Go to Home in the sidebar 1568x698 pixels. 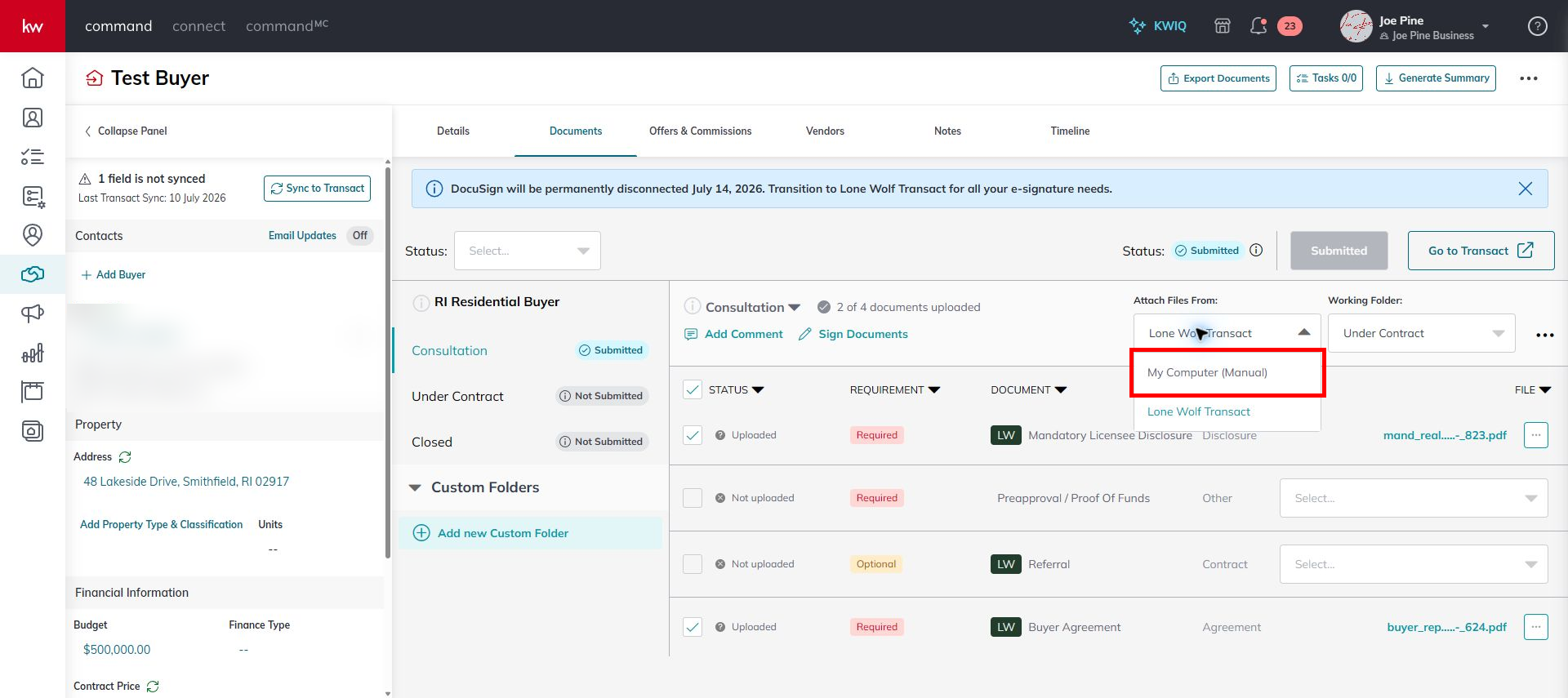click(33, 78)
